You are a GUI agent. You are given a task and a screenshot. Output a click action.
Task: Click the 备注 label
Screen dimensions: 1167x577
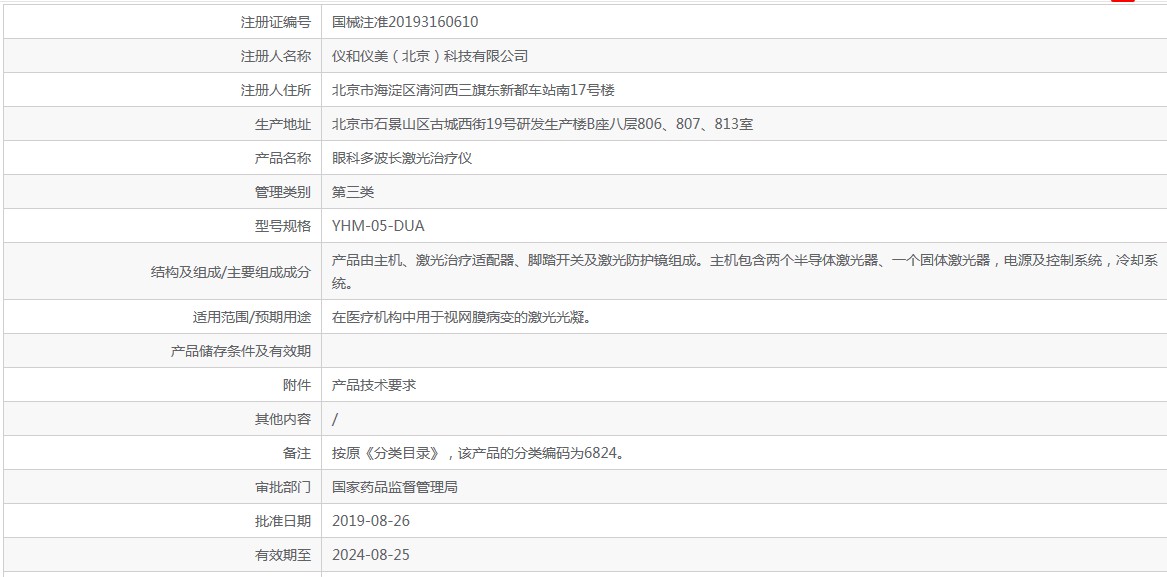point(297,453)
